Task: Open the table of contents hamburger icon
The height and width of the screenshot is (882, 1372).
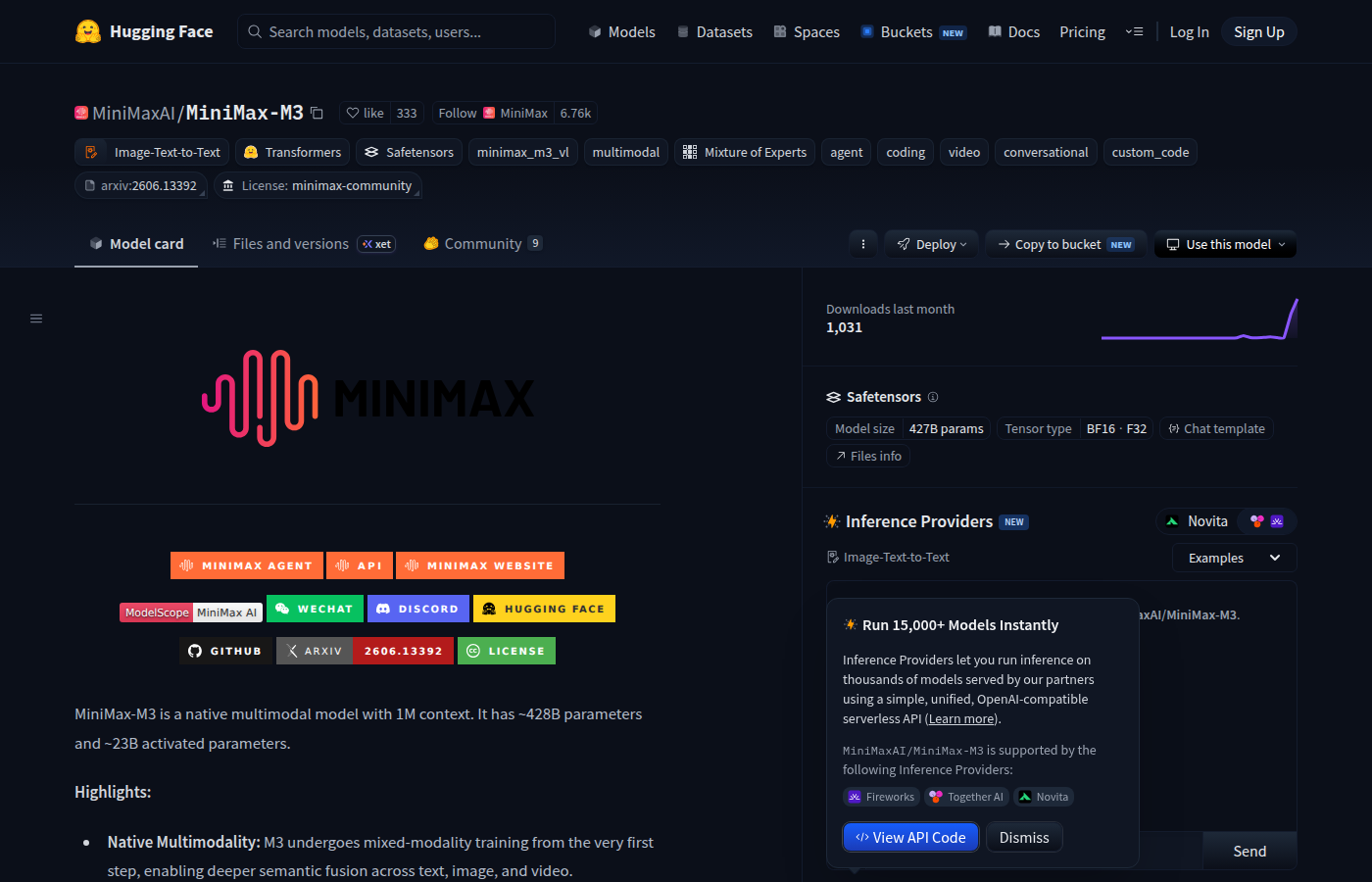Action: pyautogui.click(x=36, y=318)
